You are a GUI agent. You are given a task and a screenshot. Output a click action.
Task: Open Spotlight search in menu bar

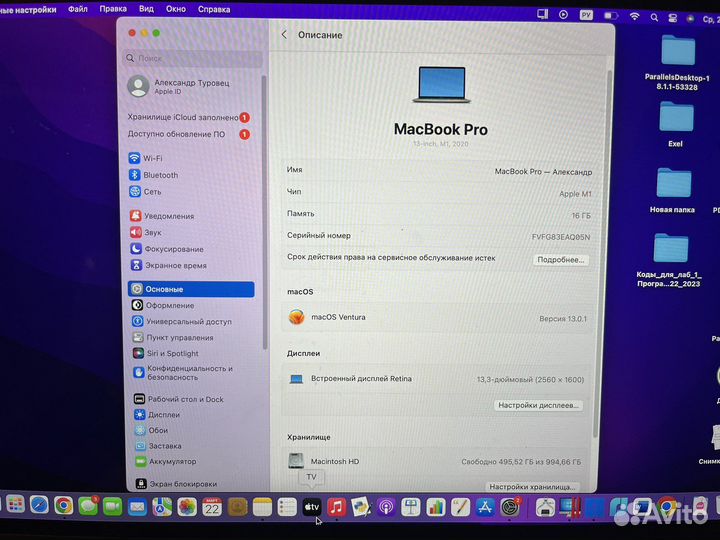pyautogui.click(x=654, y=17)
